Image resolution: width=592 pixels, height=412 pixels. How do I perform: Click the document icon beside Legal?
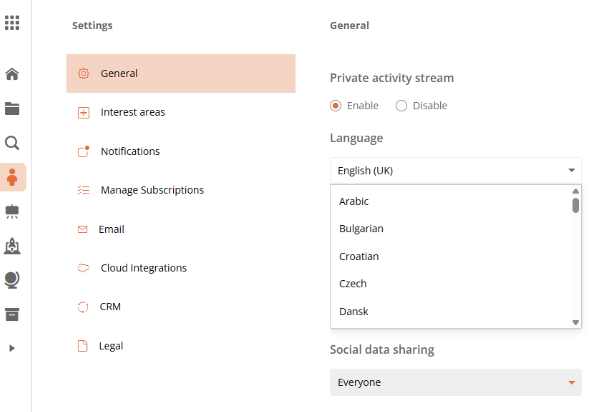click(x=83, y=346)
